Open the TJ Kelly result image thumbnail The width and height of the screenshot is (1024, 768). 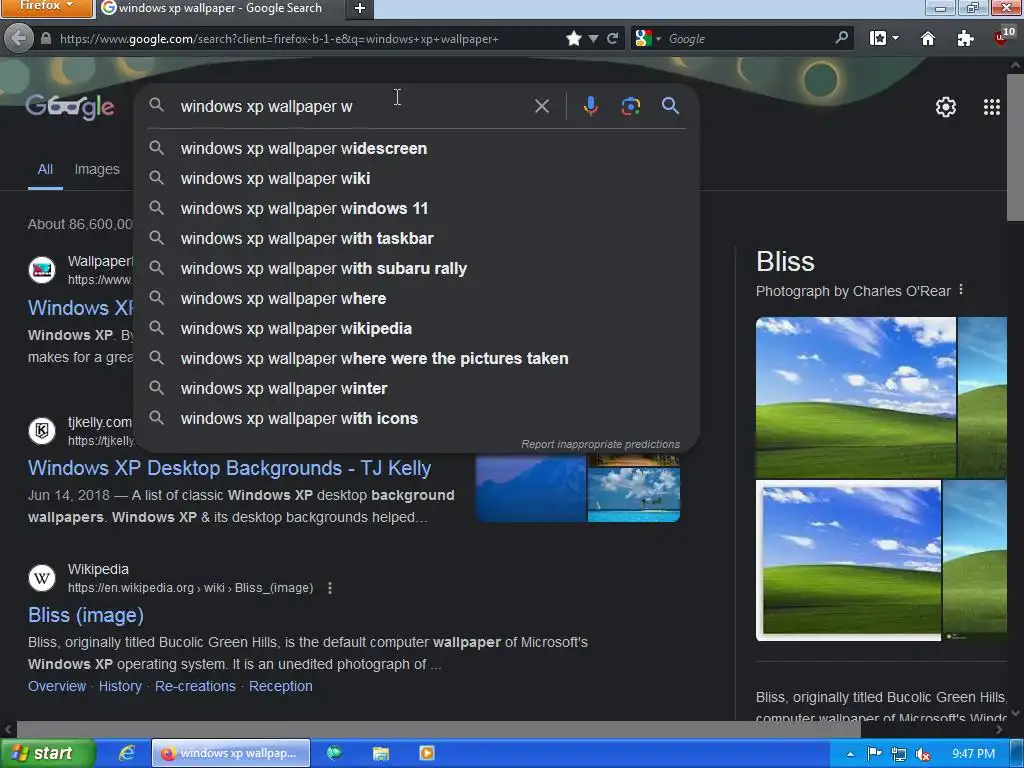click(578, 487)
